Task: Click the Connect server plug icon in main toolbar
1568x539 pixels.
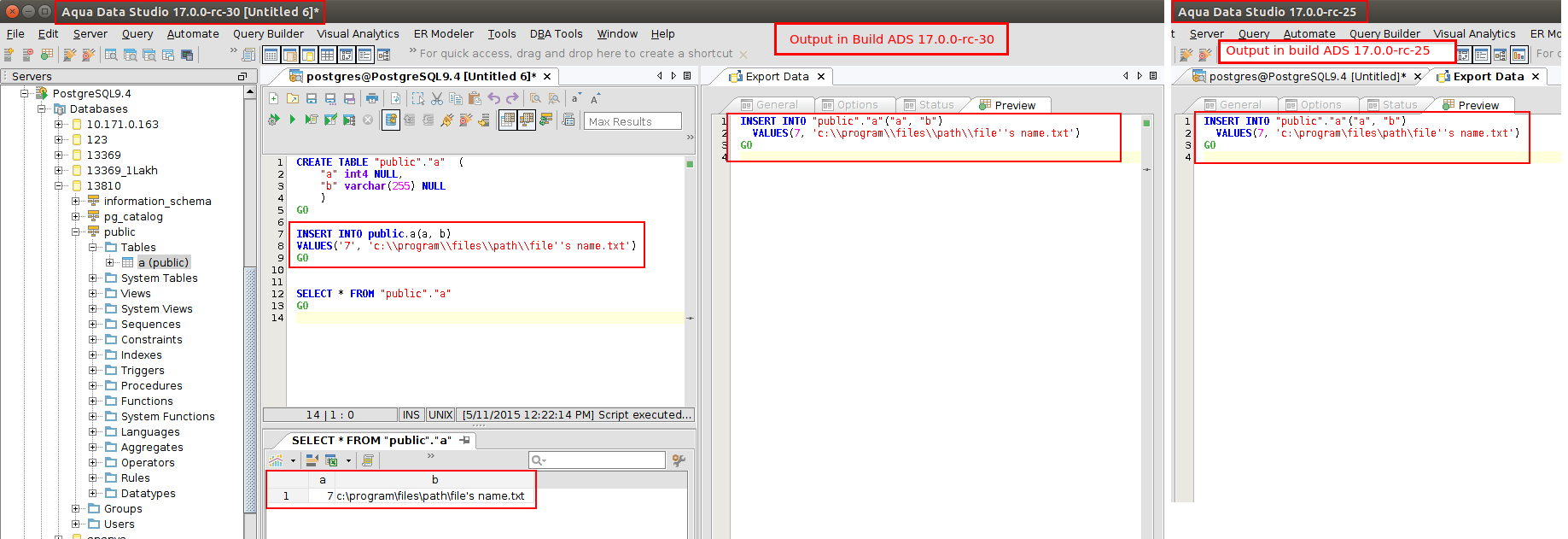Action: tap(70, 54)
